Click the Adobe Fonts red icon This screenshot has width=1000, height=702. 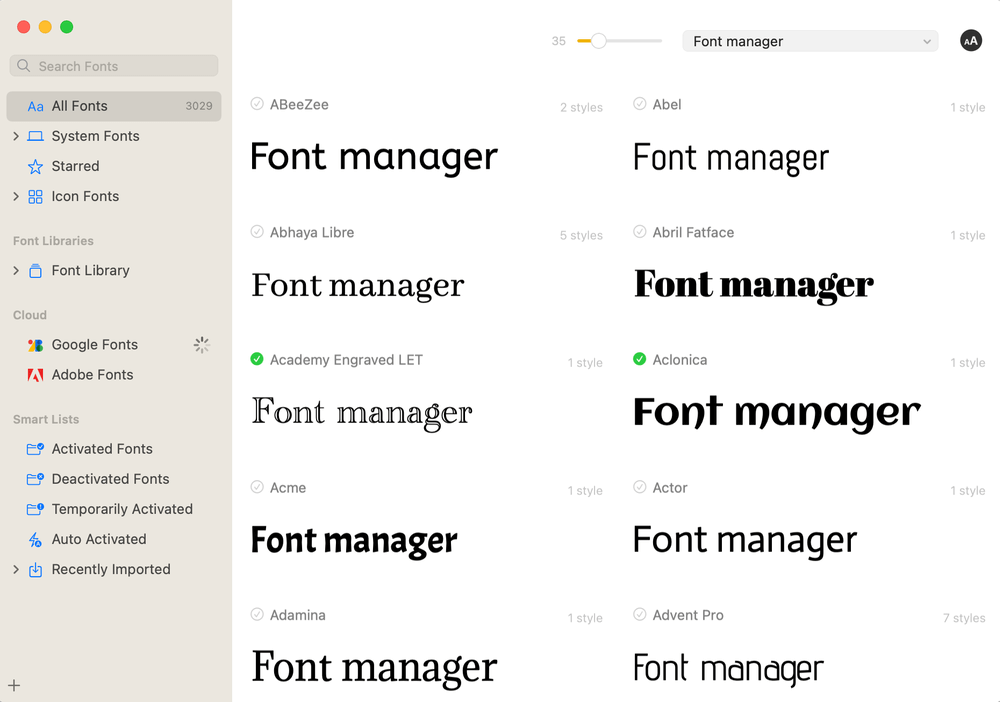click(35, 375)
